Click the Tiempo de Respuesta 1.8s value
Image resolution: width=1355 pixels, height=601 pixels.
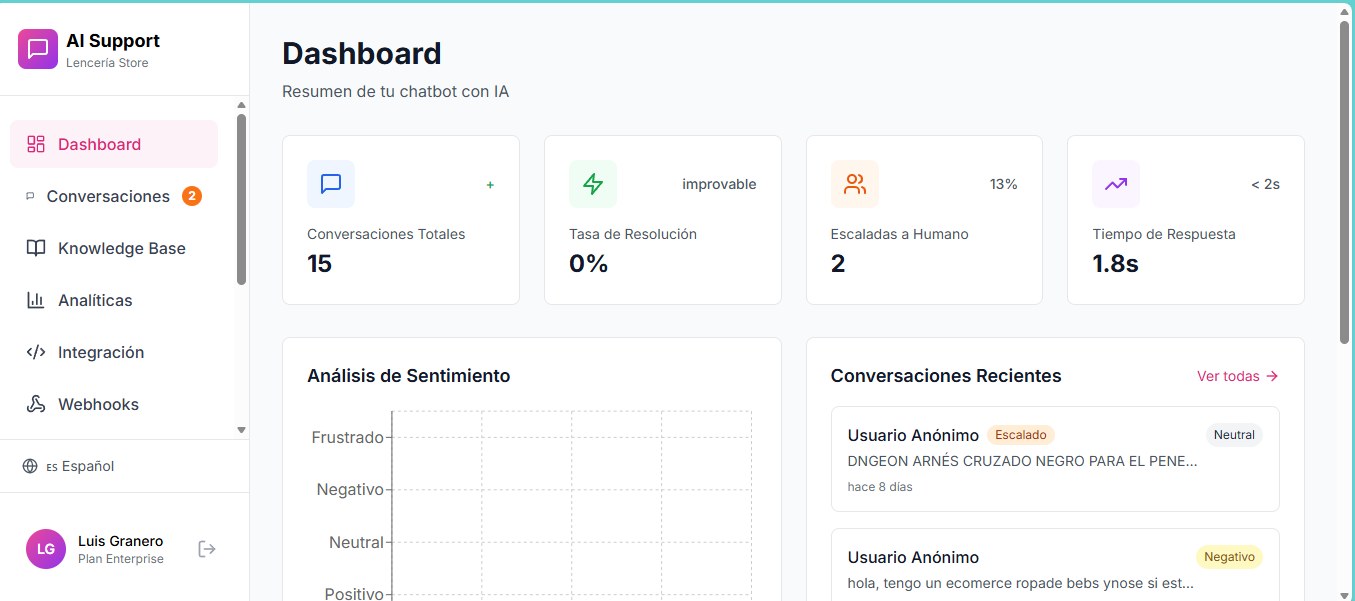click(1116, 264)
